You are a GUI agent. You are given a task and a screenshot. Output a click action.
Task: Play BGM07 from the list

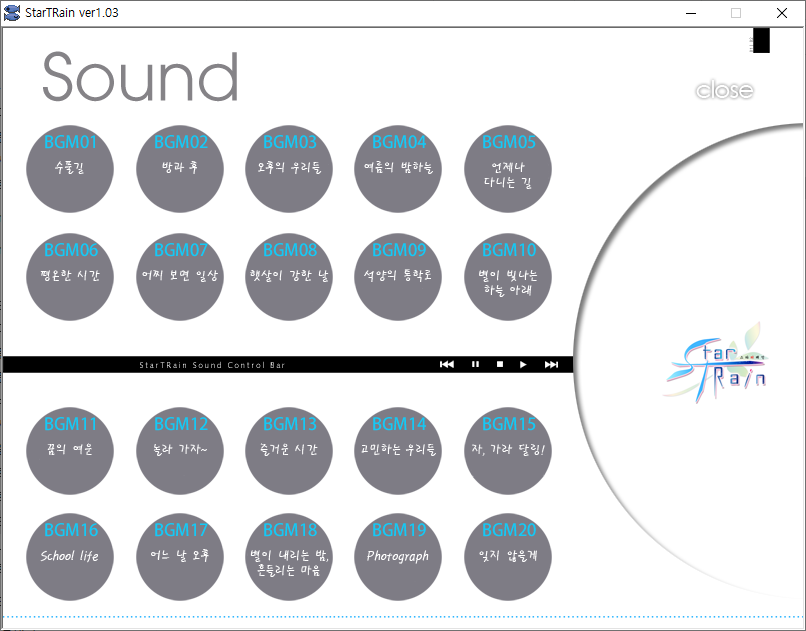180,277
